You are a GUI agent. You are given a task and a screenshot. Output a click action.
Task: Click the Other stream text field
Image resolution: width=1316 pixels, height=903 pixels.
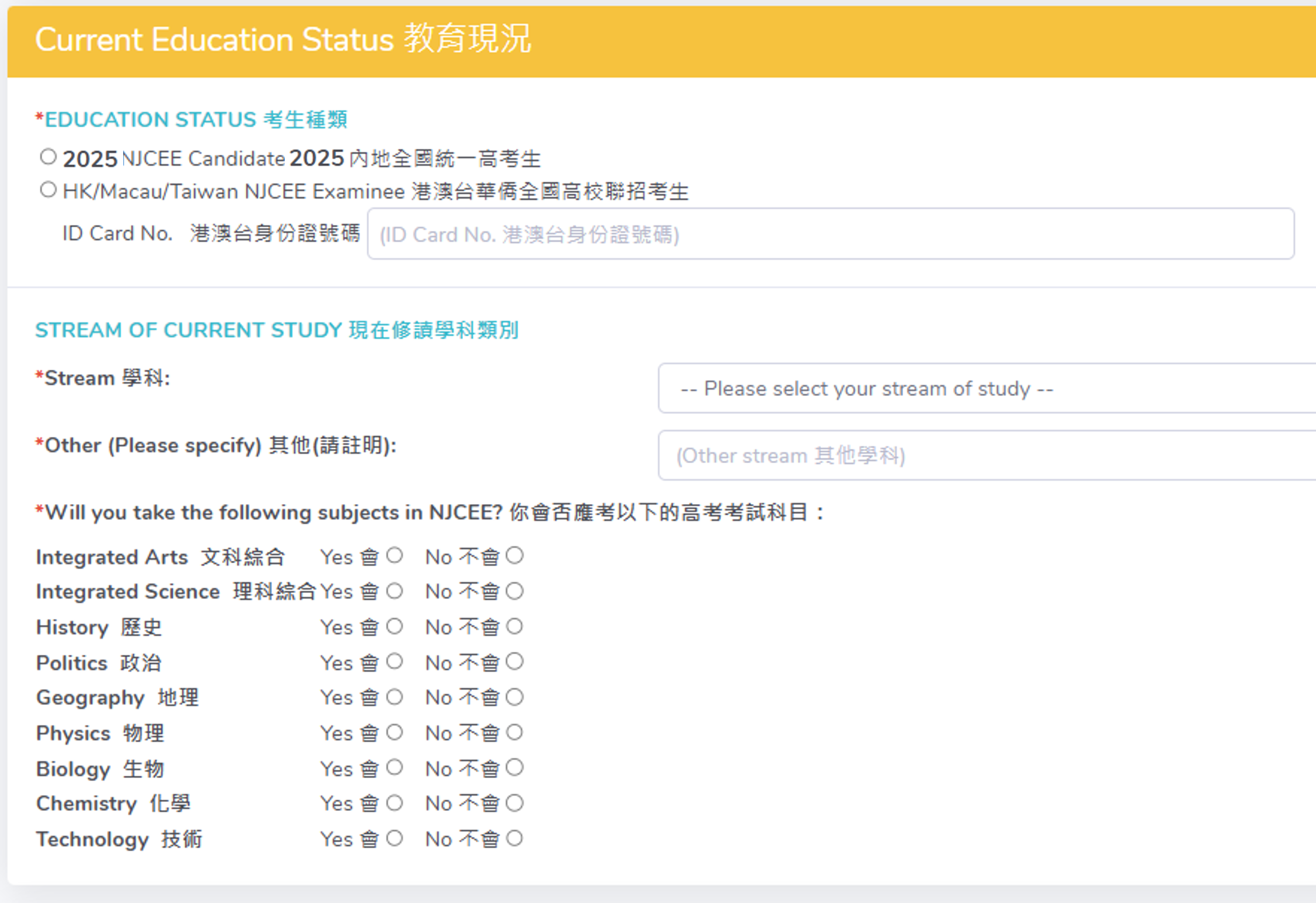coord(987,456)
